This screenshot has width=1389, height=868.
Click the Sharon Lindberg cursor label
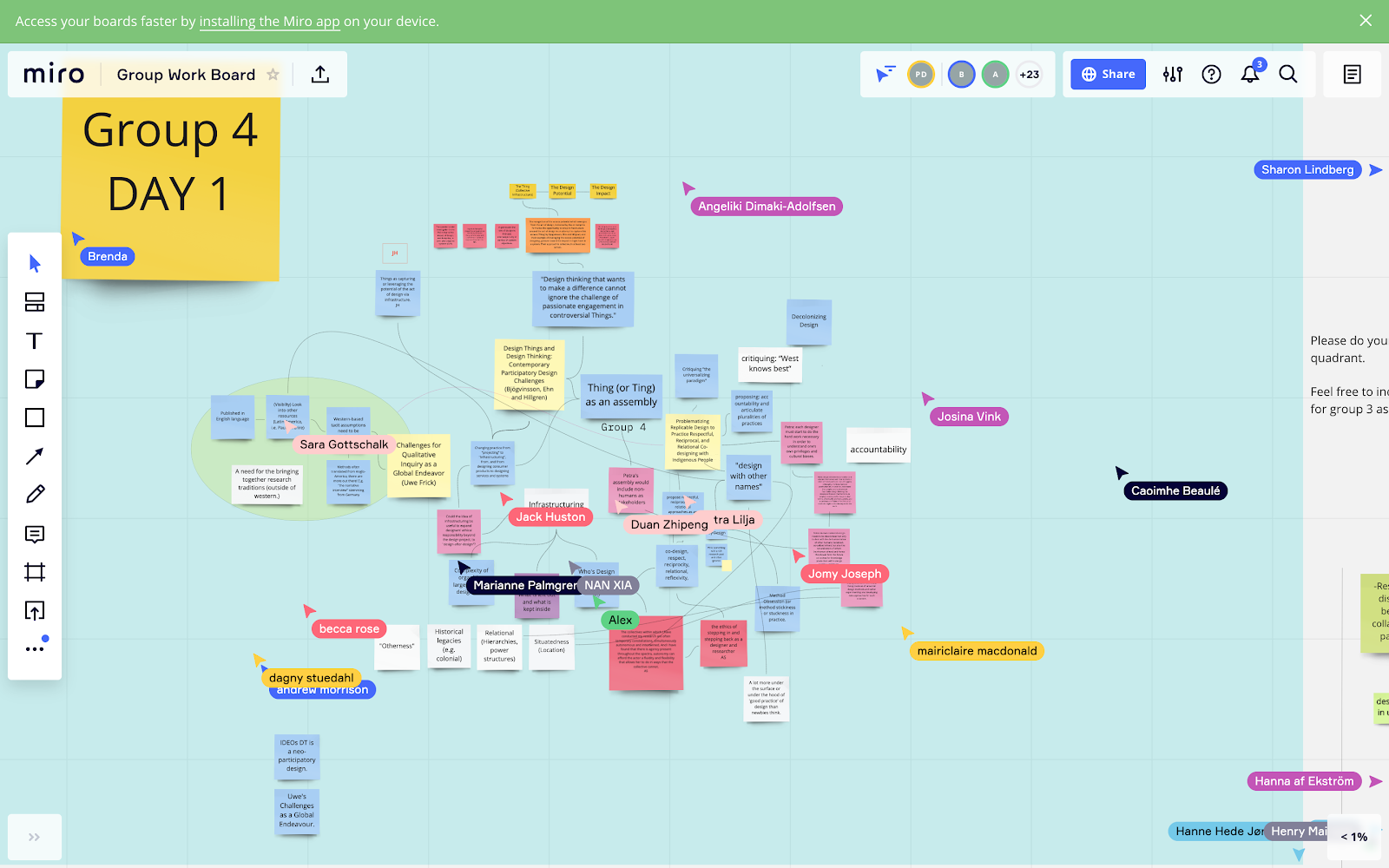click(x=1307, y=170)
